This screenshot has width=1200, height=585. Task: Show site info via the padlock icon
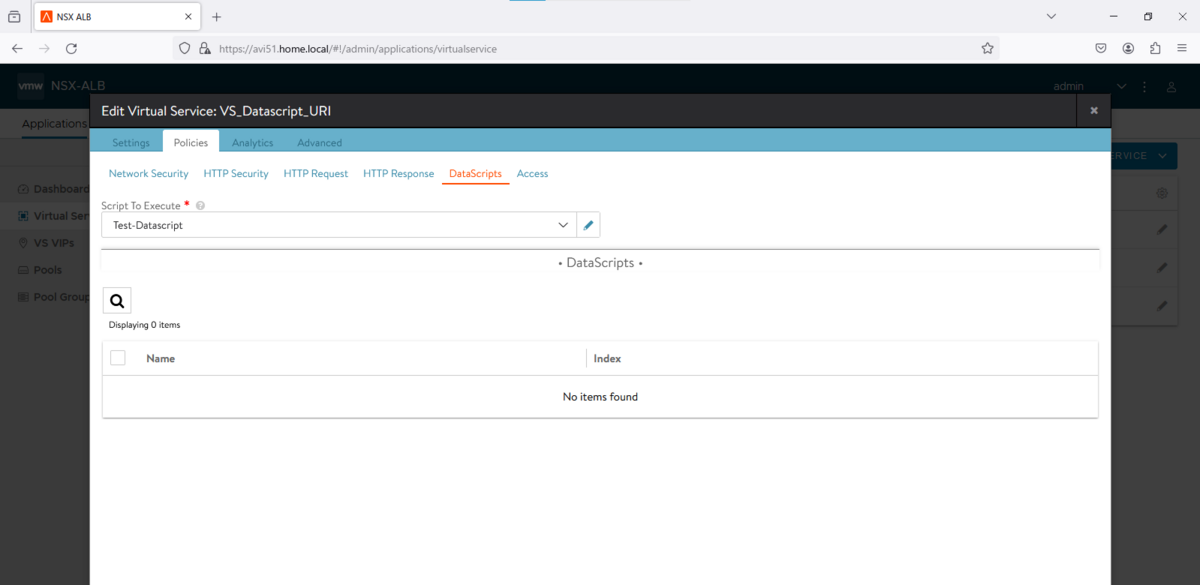pos(204,48)
